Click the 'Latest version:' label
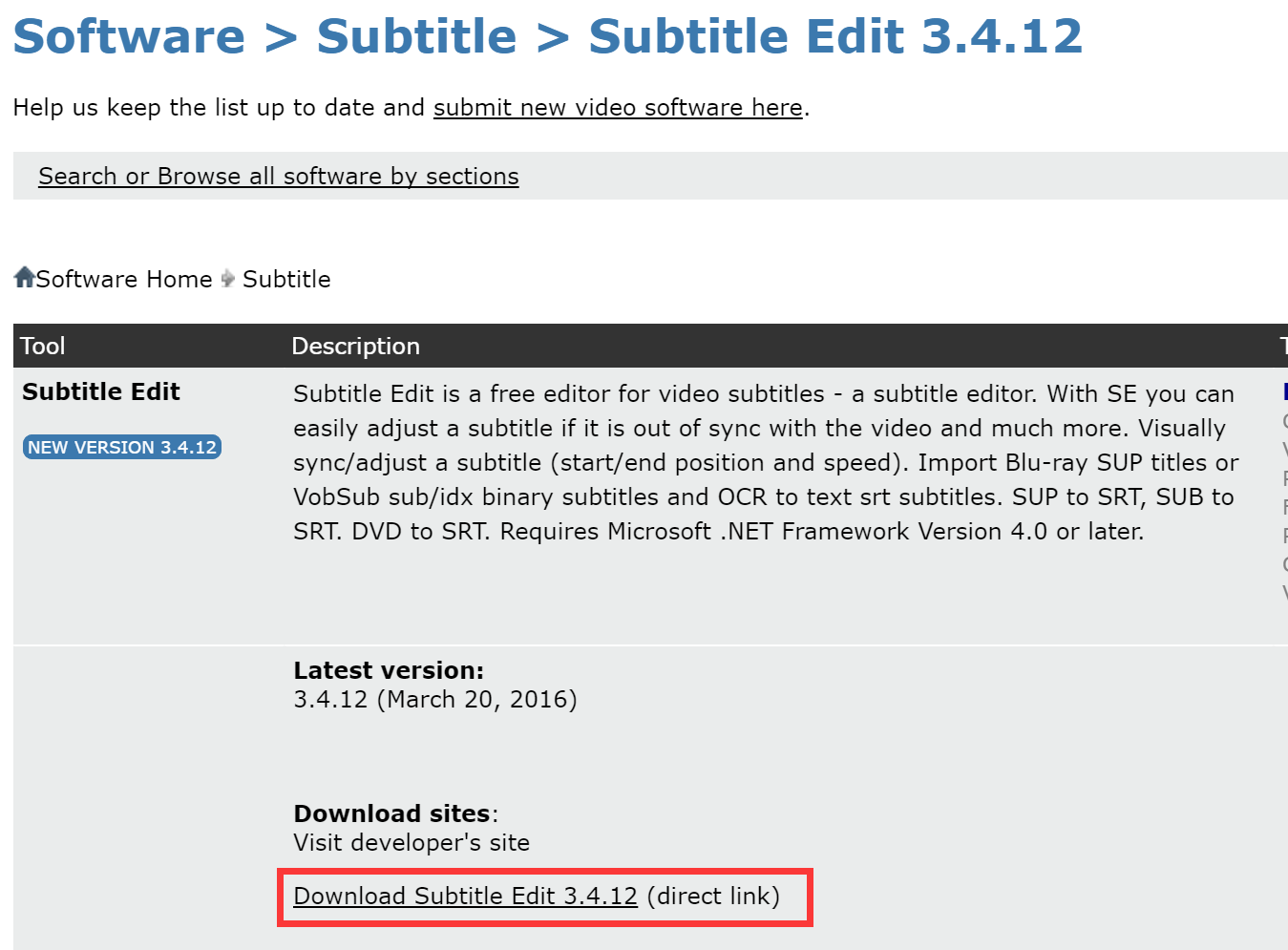The width and height of the screenshot is (1288, 950). pos(389,671)
